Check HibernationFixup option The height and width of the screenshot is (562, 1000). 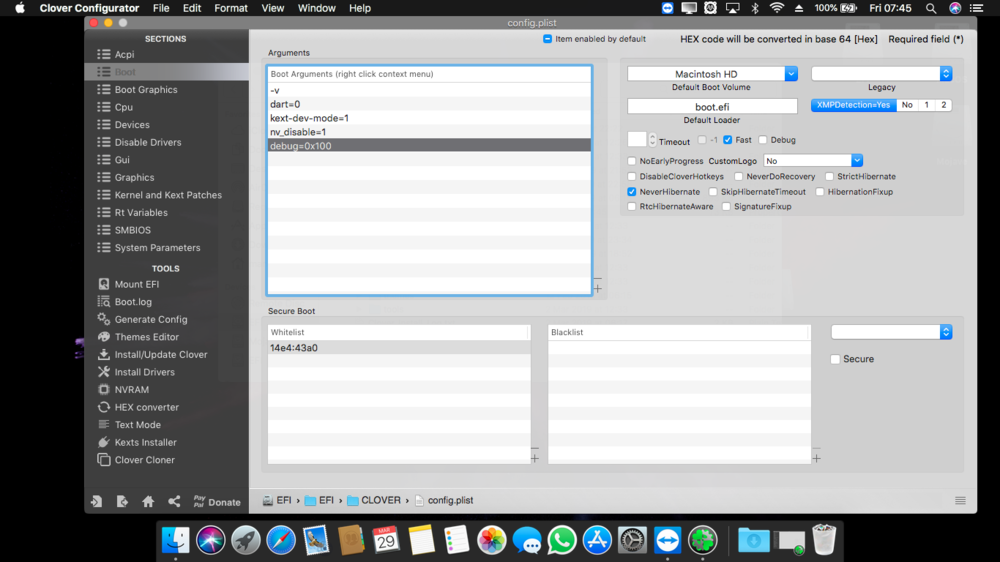point(820,192)
